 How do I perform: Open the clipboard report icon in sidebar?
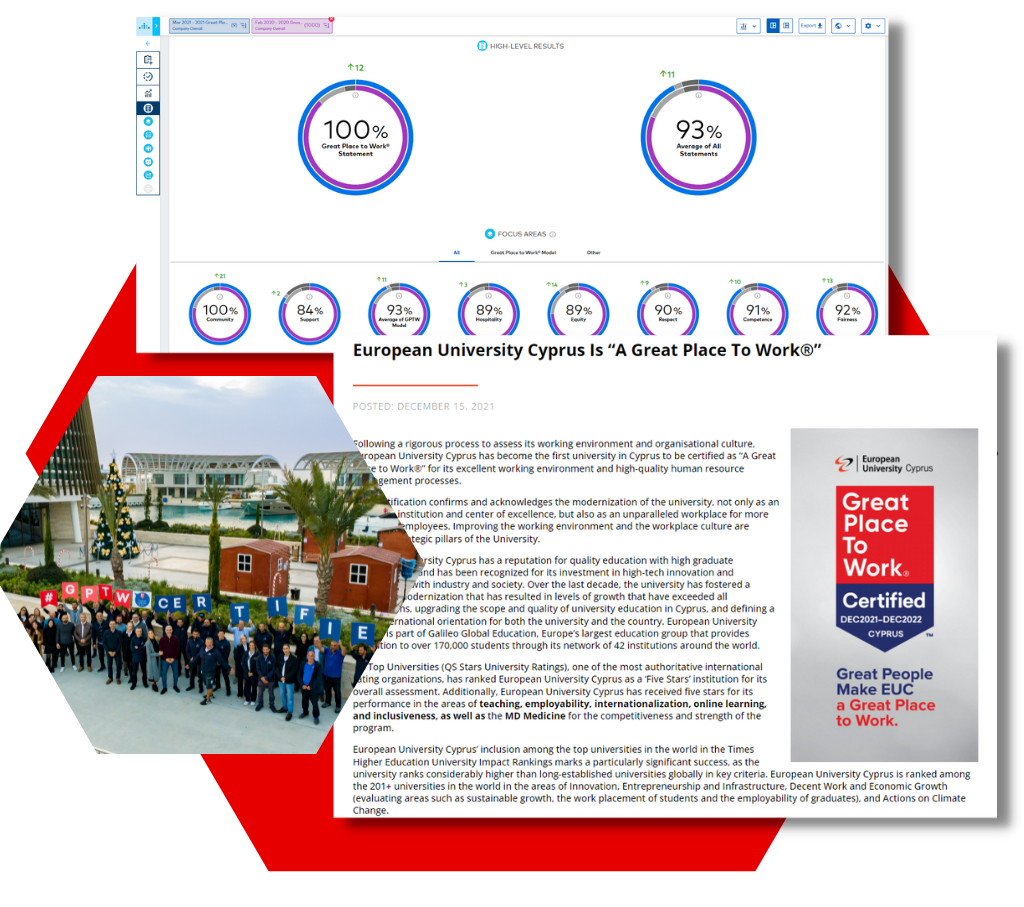tap(148, 60)
